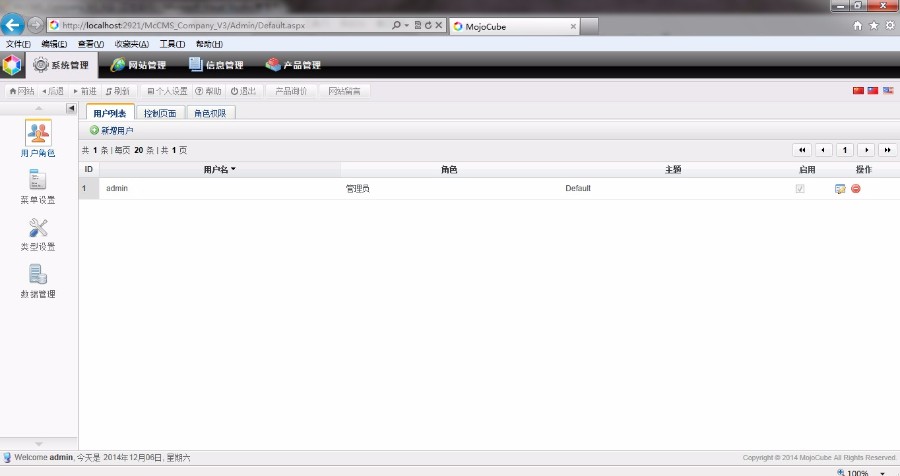
Task: Click the 主题 column header
Action: click(x=673, y=169)
